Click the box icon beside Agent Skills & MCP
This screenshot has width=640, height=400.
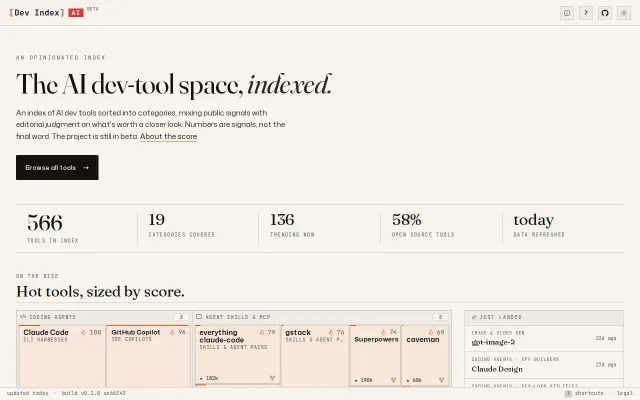point(199,317)
